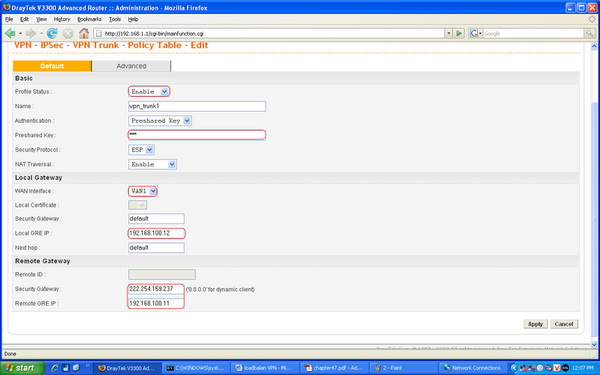
Task: Click the Apply button
Action: pyautogui.click(x=535, y=324)
